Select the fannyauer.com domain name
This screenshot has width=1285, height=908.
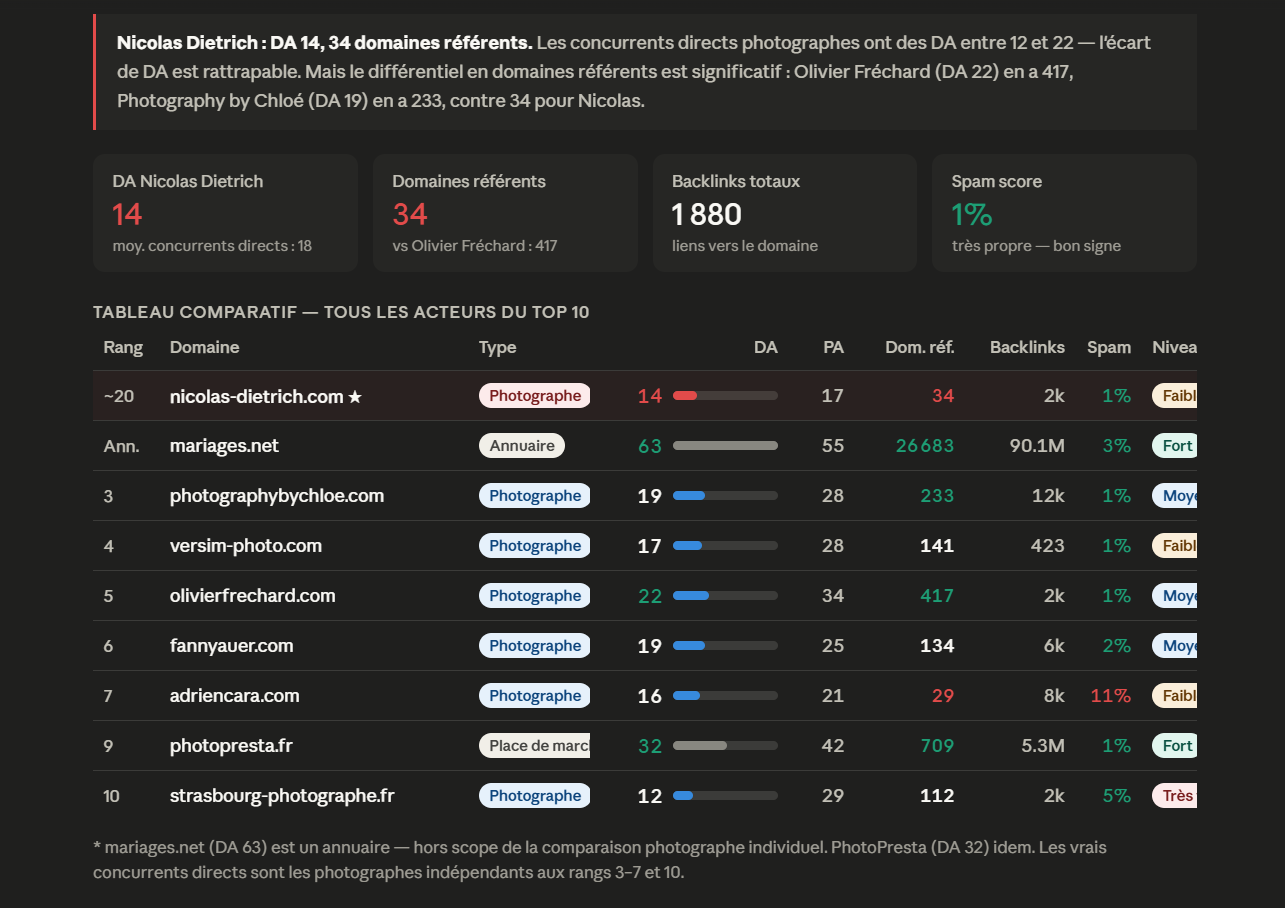[232, 646]
